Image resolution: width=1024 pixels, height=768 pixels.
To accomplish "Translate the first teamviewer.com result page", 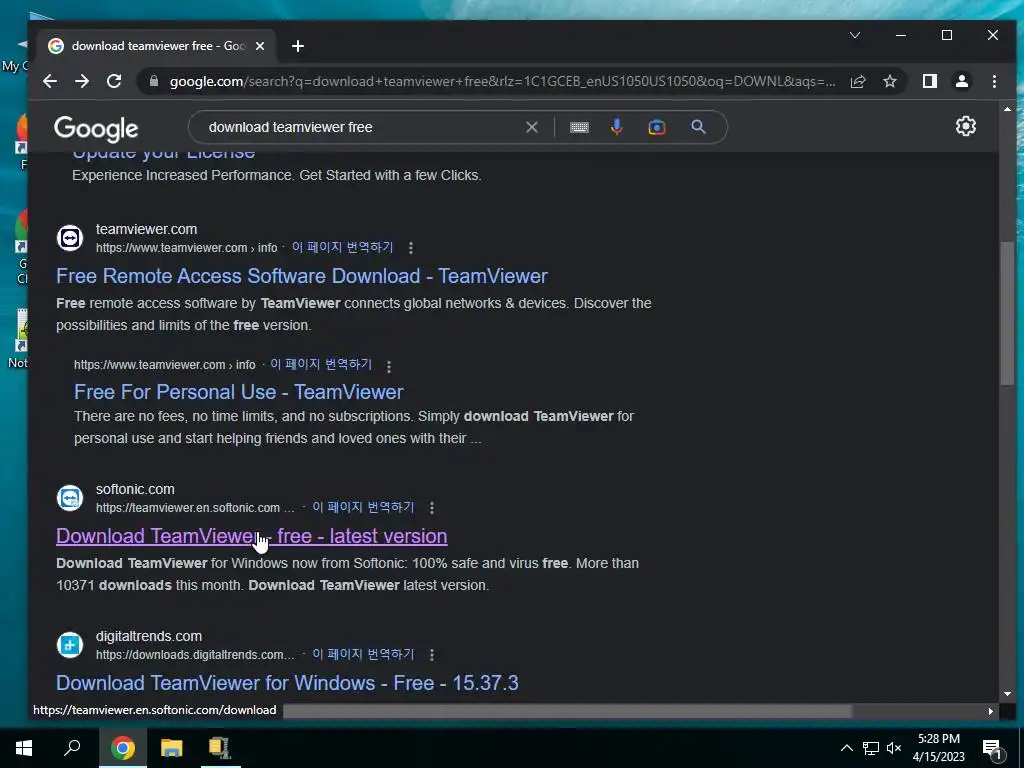I will [x=342, y=248].
